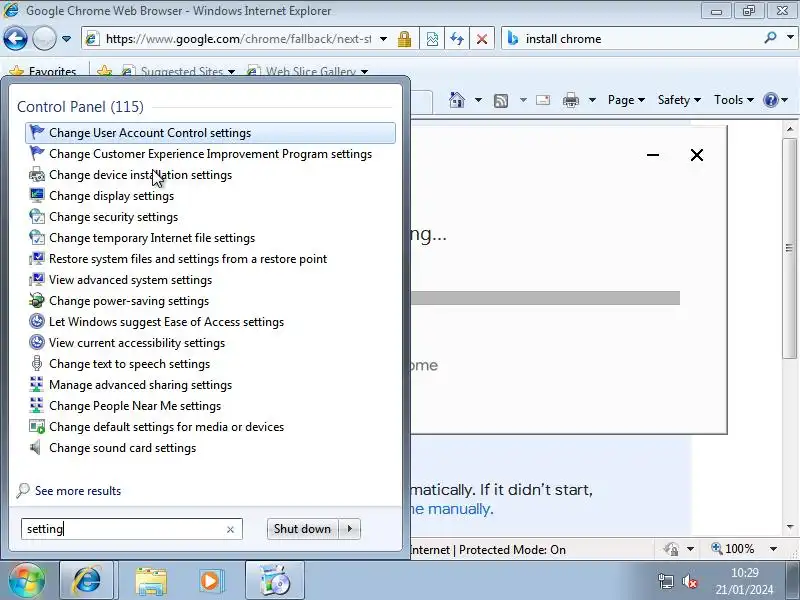800x600 pixels.
Task: Click the Shut down button
Action: 303,529
